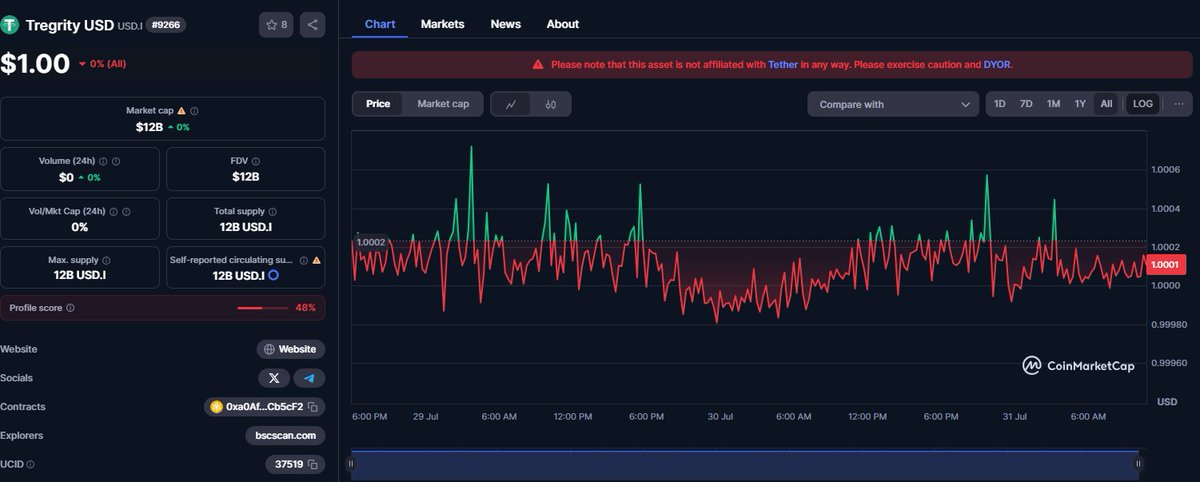
Task: Open the News tab
Action: [x=506, y=24]
